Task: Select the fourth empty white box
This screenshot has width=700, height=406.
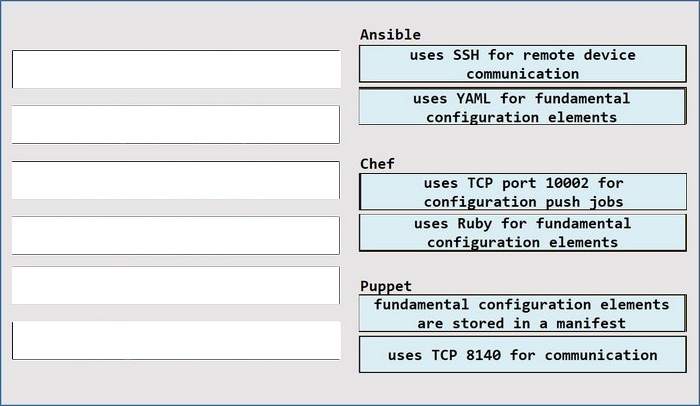Action: click(x=176, y=235)
